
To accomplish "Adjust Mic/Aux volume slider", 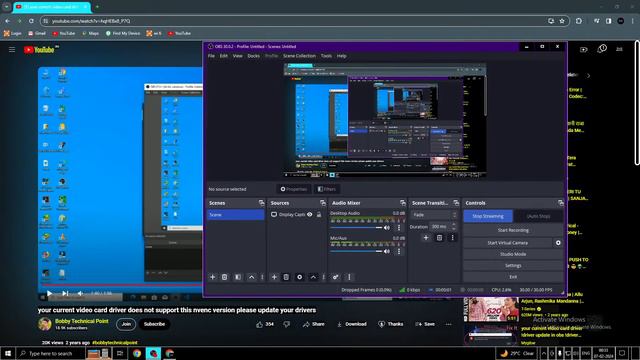I will coord(356,251).
